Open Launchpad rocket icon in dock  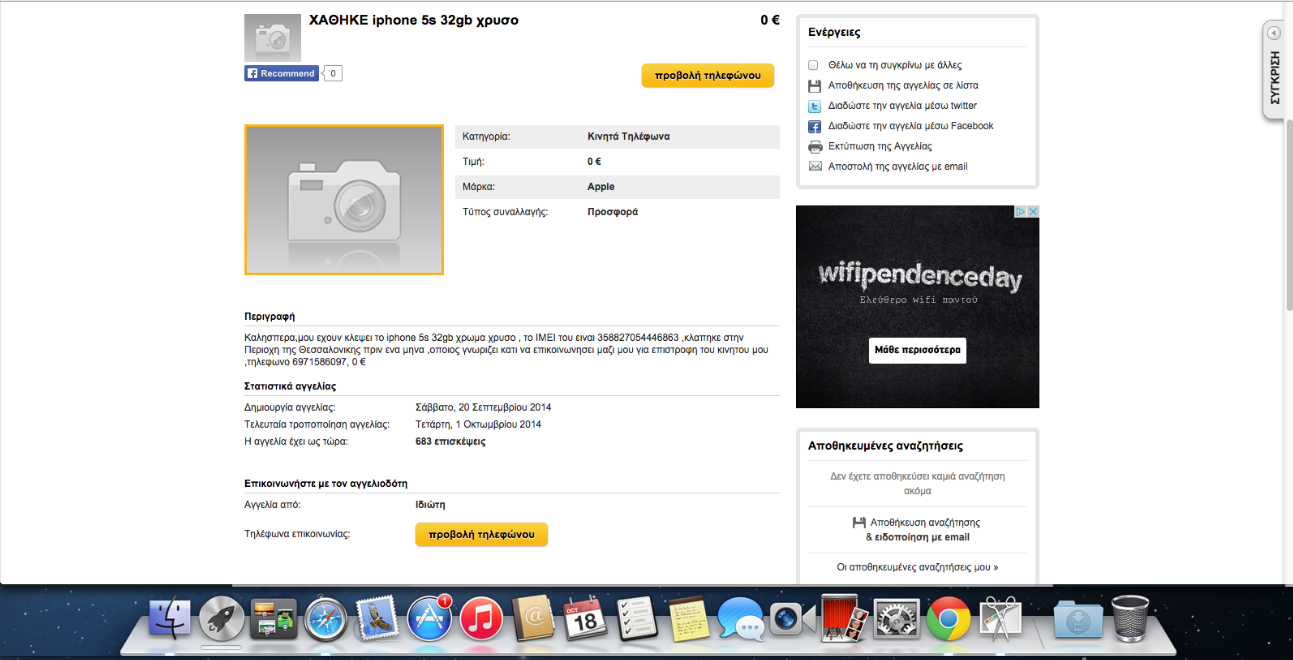221,618
